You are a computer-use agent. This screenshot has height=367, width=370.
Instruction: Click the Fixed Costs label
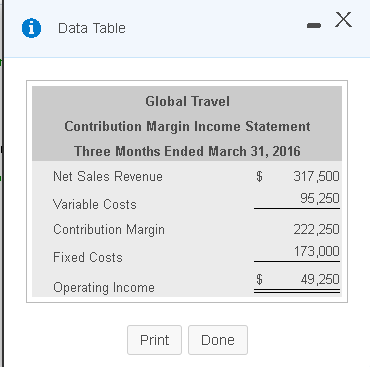[88, 257]
